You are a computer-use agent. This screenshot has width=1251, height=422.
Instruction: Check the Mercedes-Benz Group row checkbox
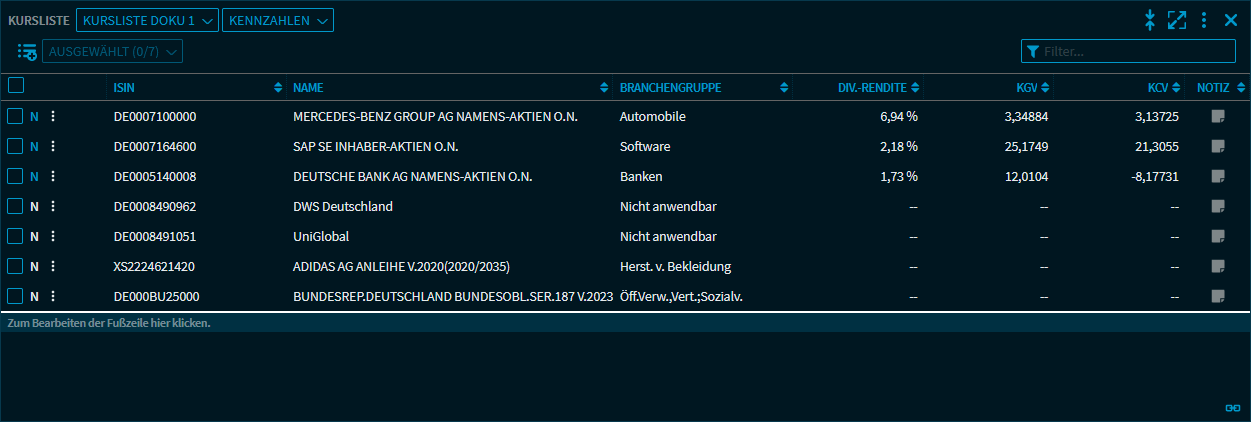[x=15, y=117]
